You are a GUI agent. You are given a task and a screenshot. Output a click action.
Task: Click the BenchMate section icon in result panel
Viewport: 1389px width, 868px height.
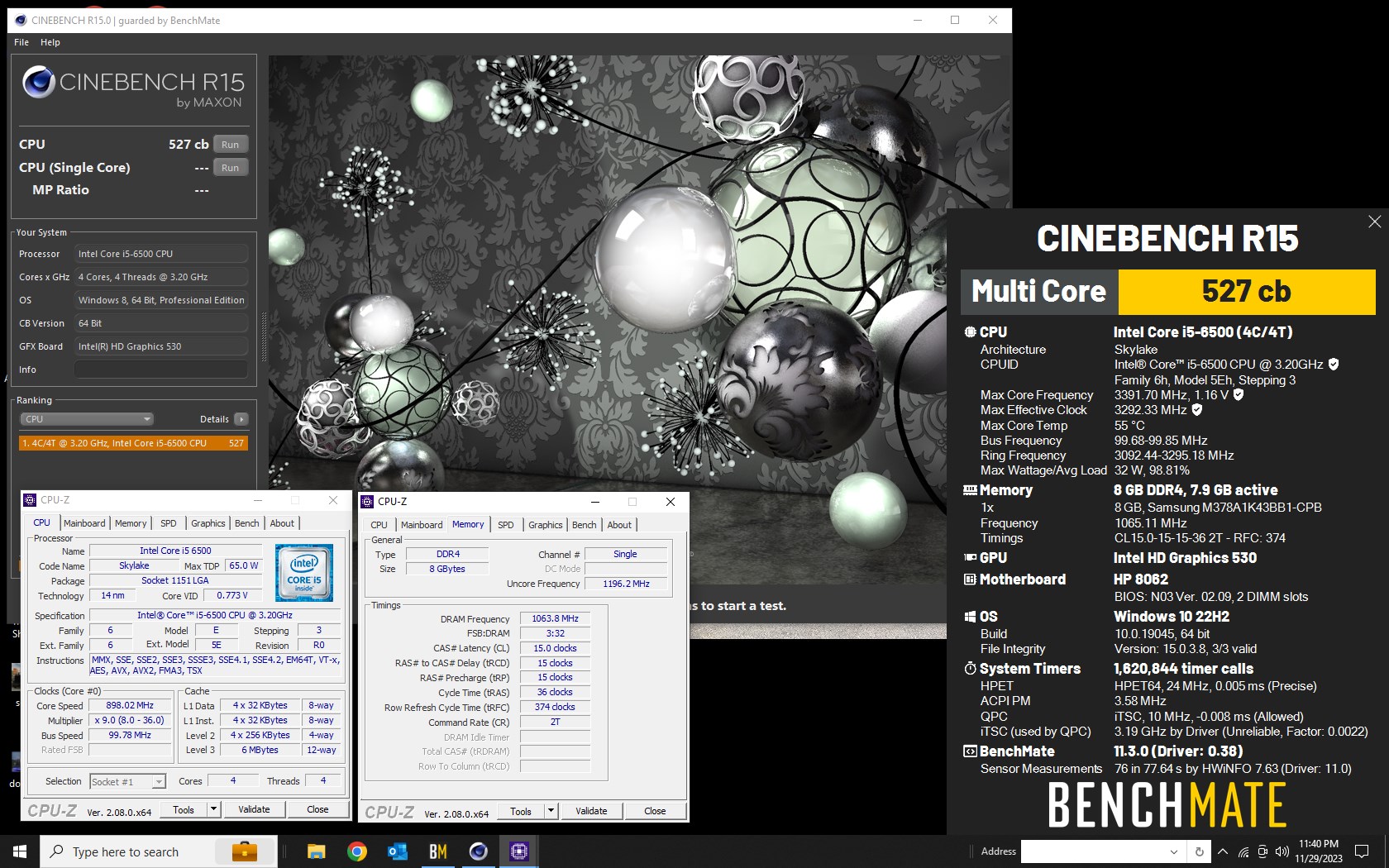coord(970,751)
